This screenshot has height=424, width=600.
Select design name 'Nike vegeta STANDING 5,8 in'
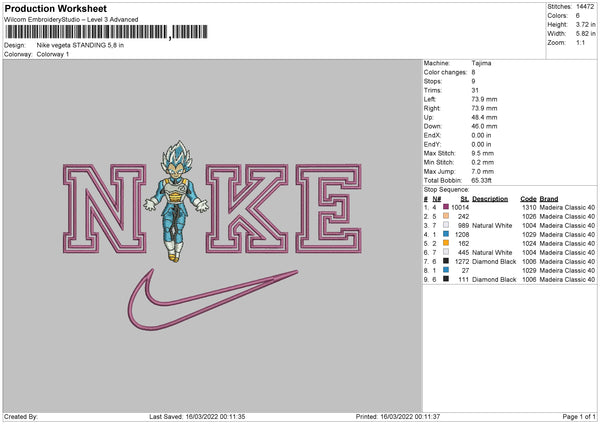tap(80, 45)
